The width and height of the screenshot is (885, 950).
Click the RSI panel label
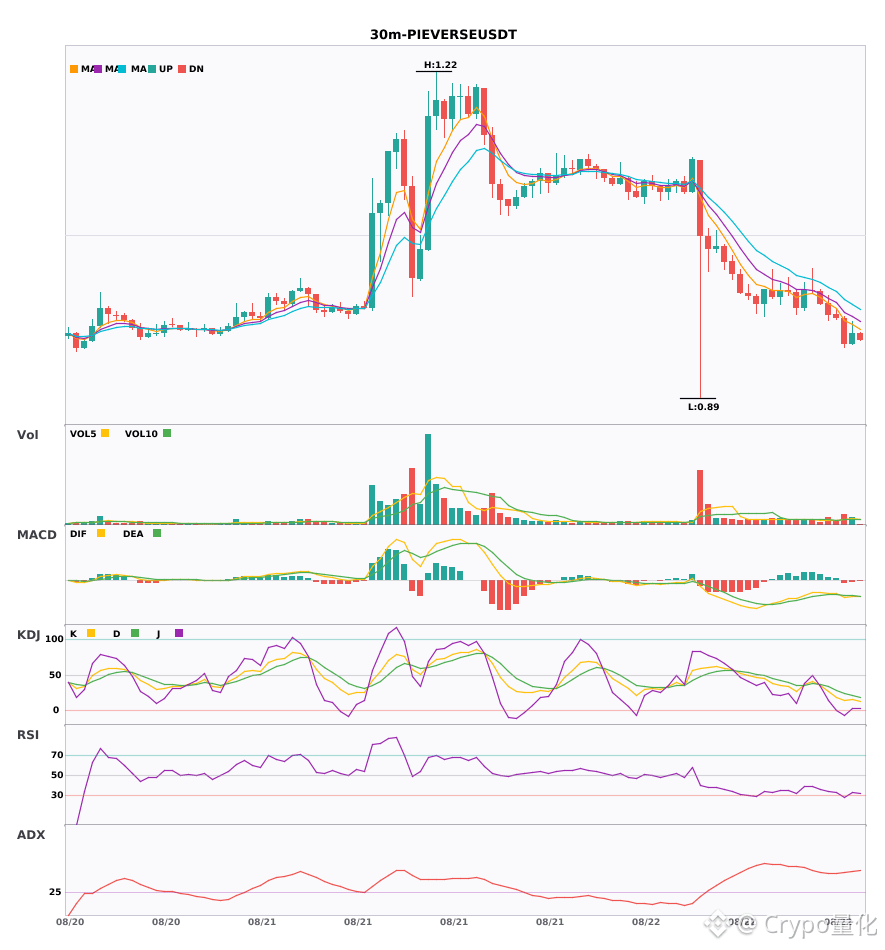click(28, 735)
